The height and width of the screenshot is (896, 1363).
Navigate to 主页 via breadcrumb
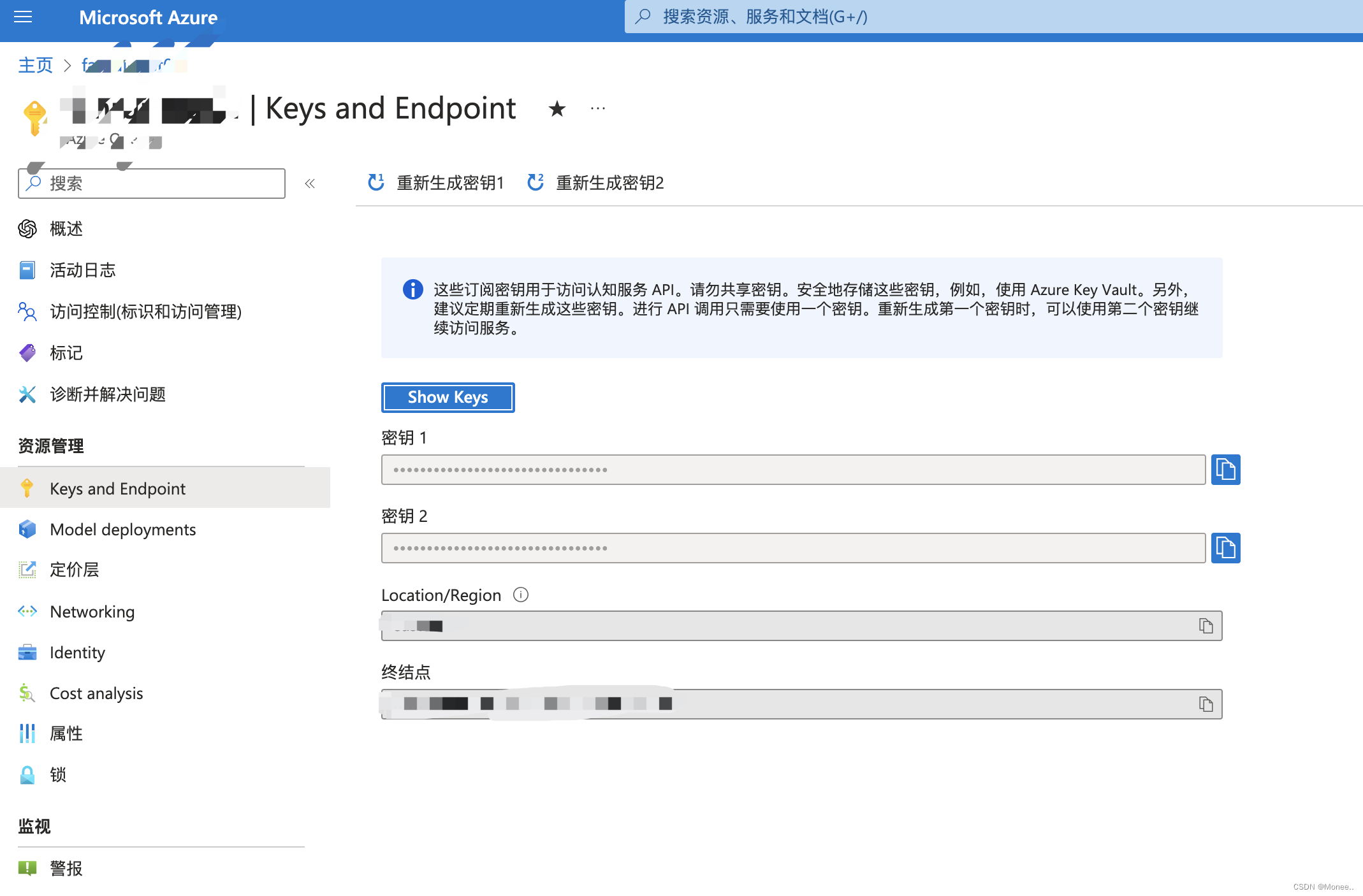pyautogui.click(x=35, y=64)
